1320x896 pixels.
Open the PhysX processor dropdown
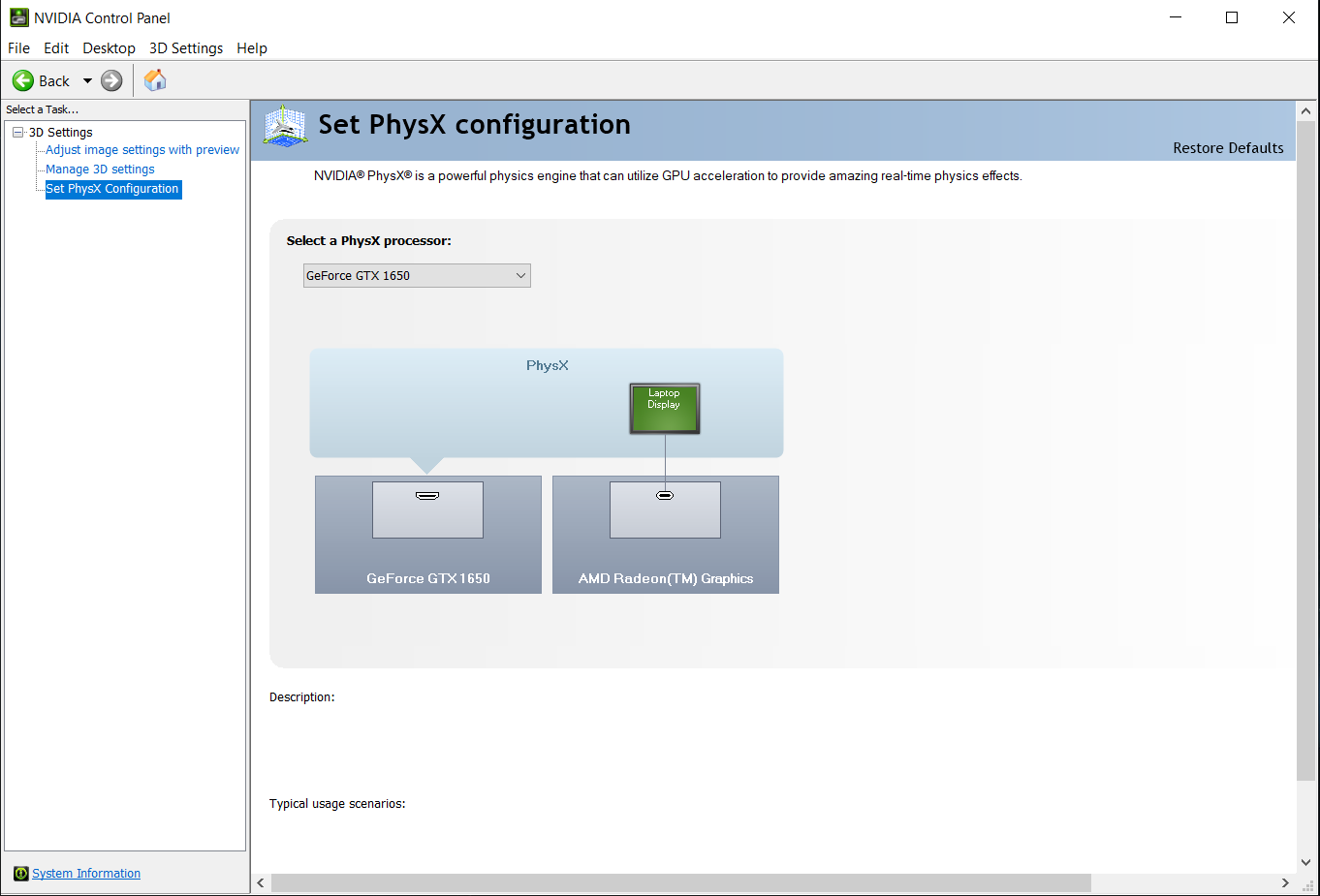click(417, 276)
